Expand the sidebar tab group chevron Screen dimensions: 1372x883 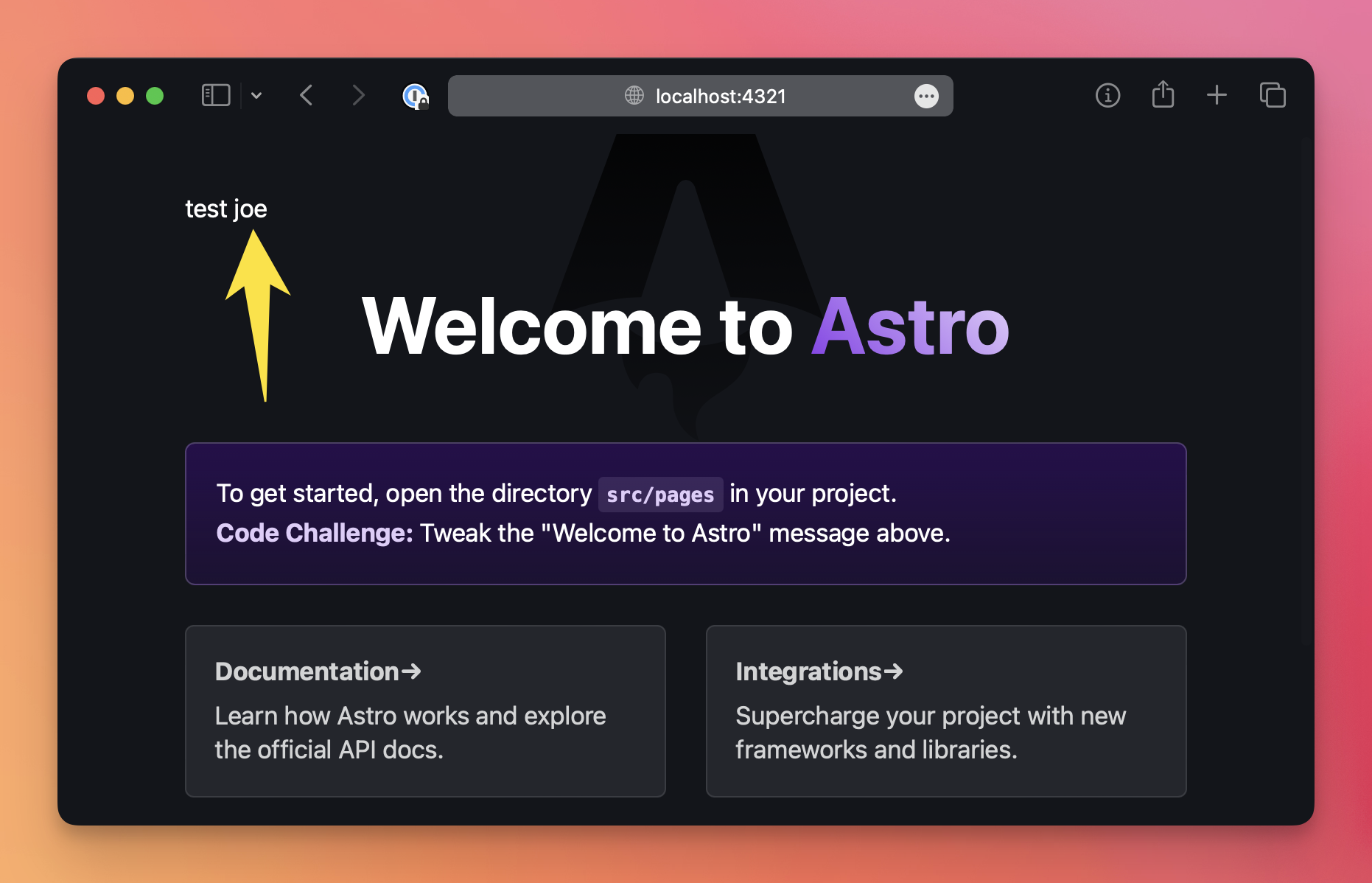point(256,95)
